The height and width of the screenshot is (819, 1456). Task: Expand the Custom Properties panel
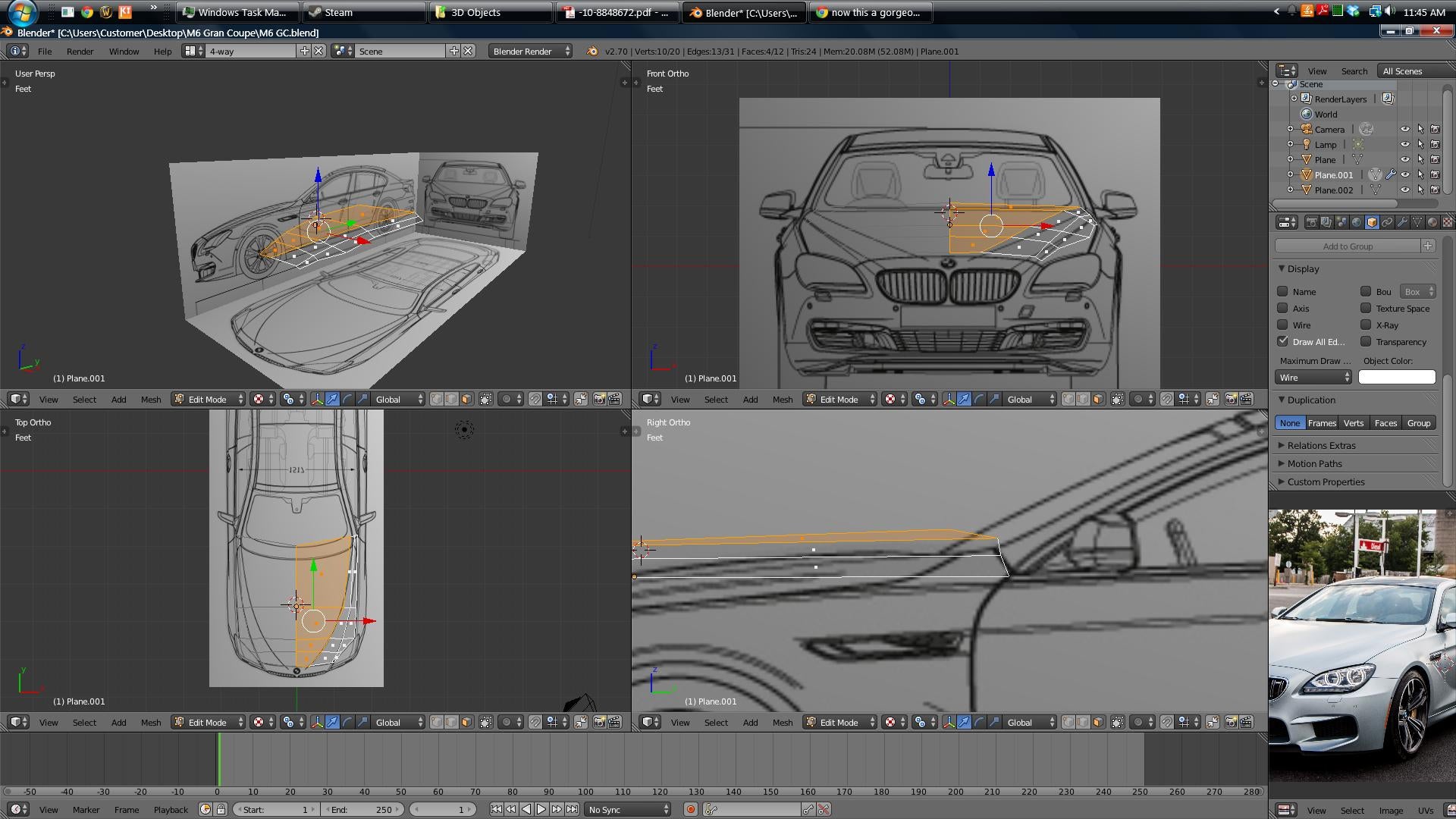[x=1325, y=482]
